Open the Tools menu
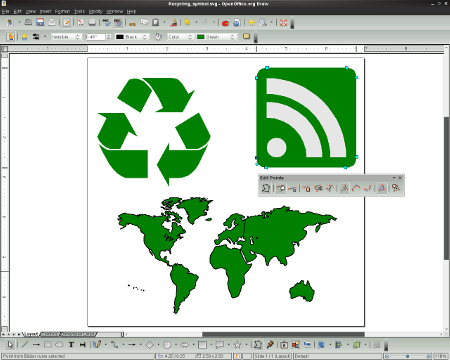Image resolution: width=450 pixels, height=360 pixels. coord(79,11)
